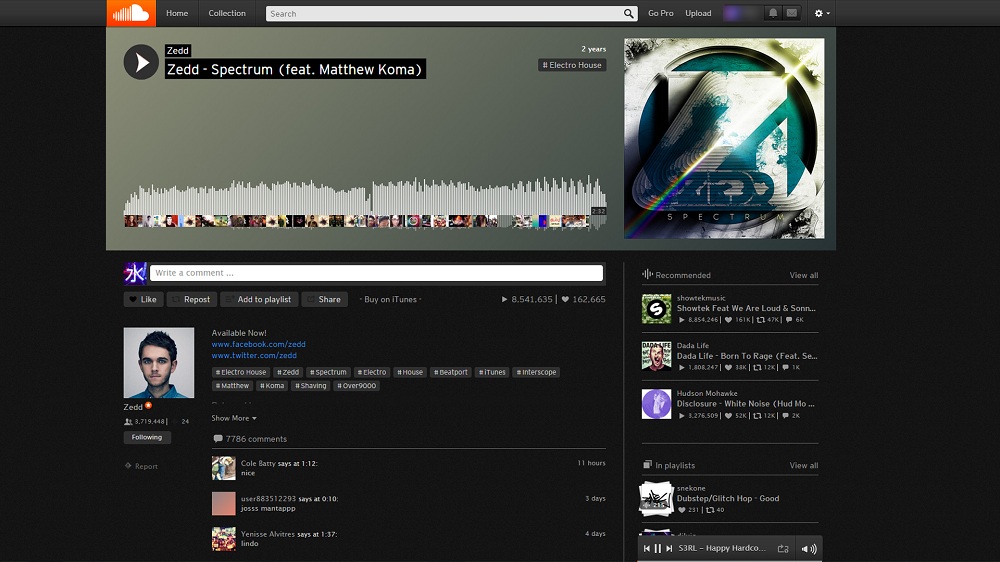Click the 8,541,635 plays count
The image size is (1000, 562).
pyautogui.click(x=527, y=299)
